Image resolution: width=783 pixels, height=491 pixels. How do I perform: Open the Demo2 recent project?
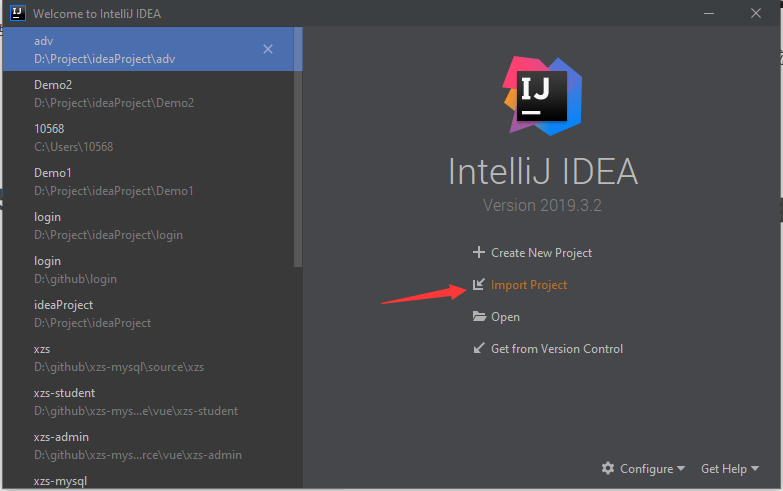point(149,93)
